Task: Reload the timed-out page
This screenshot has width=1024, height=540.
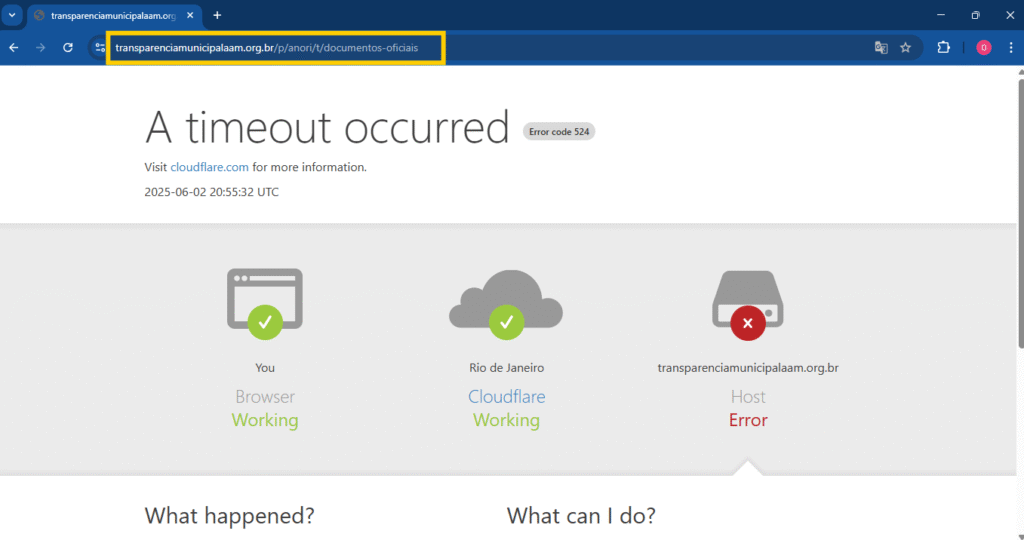Action: pos(68,48)
